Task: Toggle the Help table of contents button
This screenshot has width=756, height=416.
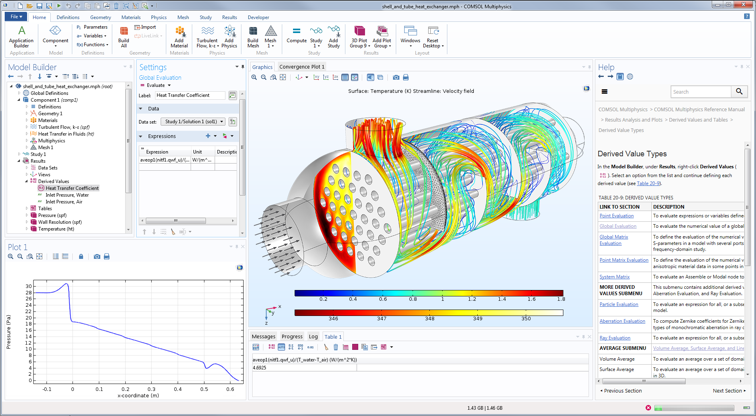Action: click(604, 92)
